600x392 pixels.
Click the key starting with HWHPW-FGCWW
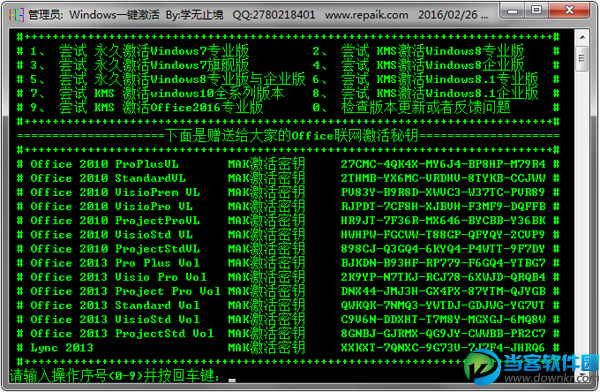click(443, 235)
